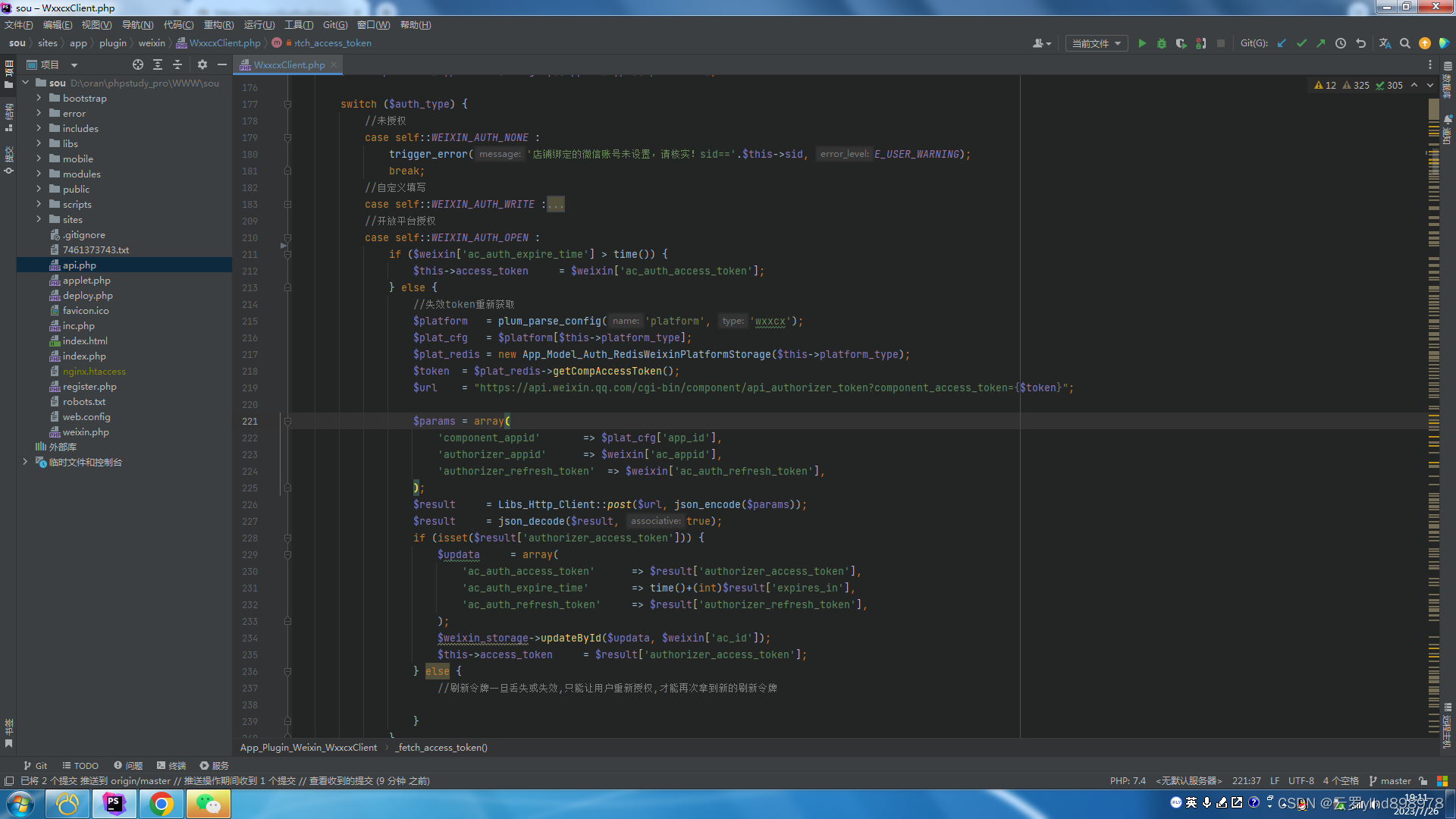Click the green Debug bug icon
1456x819 pixels.
(1161, 43)
